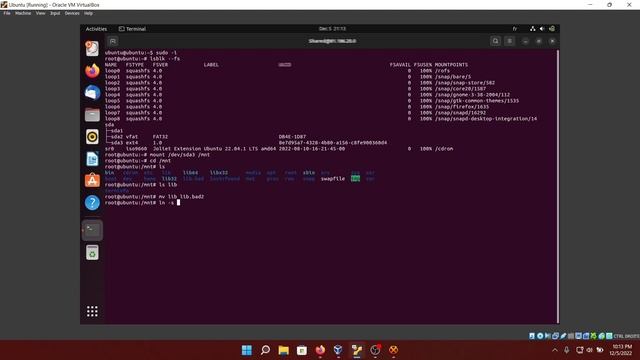Screen dimensions: 640x360
Task: Select 'FAT32' in the sda2 row
Action: pos(160,137)
